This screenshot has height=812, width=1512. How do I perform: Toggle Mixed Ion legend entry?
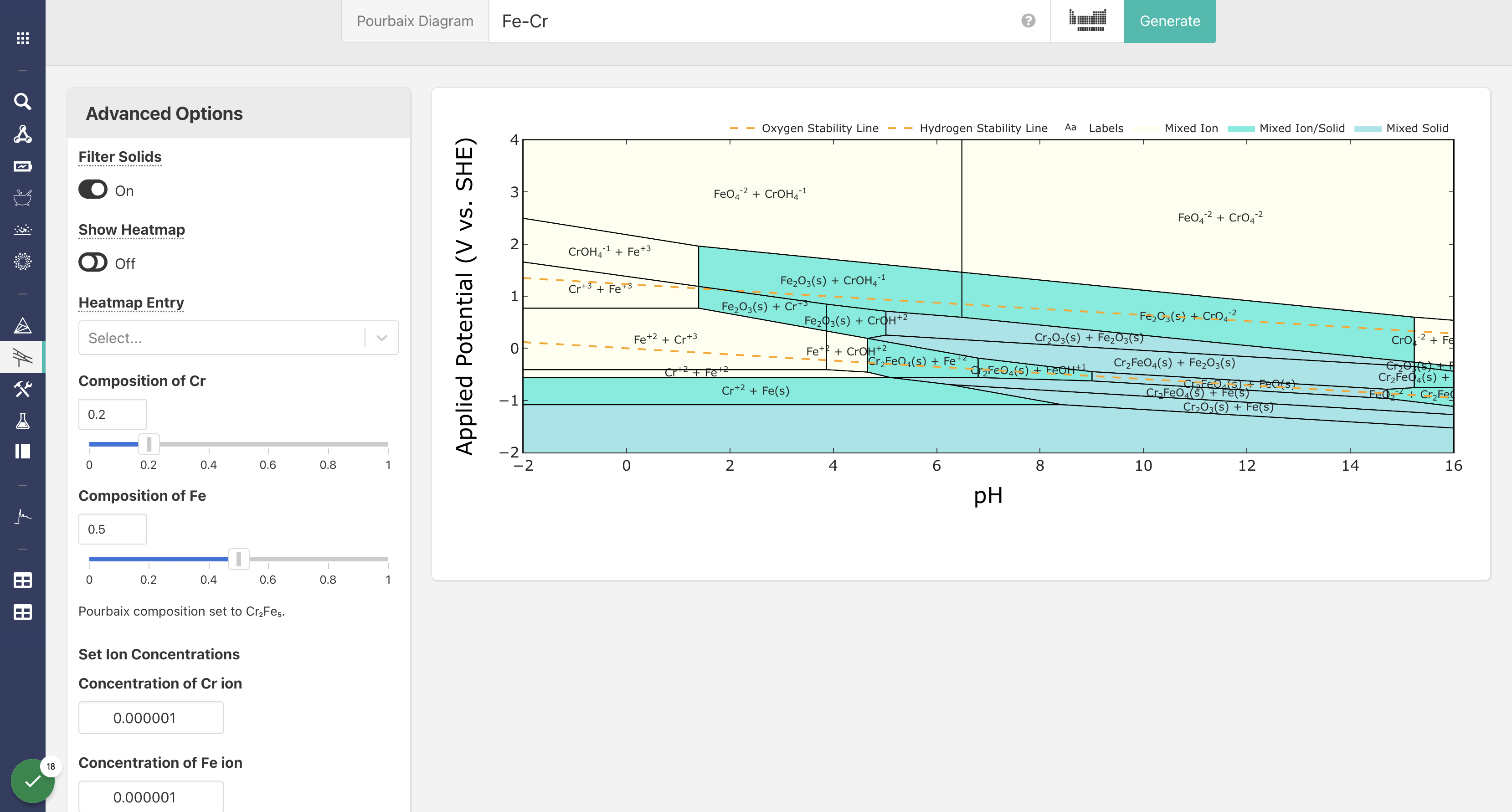1176,128
